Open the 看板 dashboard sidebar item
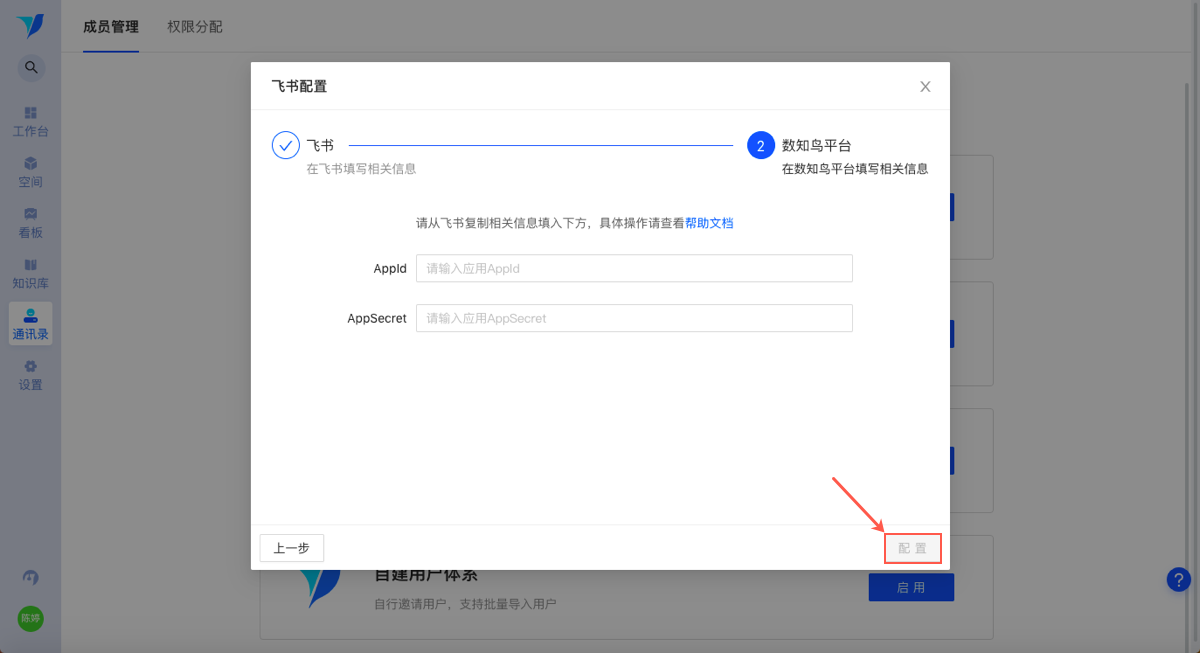The image size is (1200, 653). [x=30, y=223]
